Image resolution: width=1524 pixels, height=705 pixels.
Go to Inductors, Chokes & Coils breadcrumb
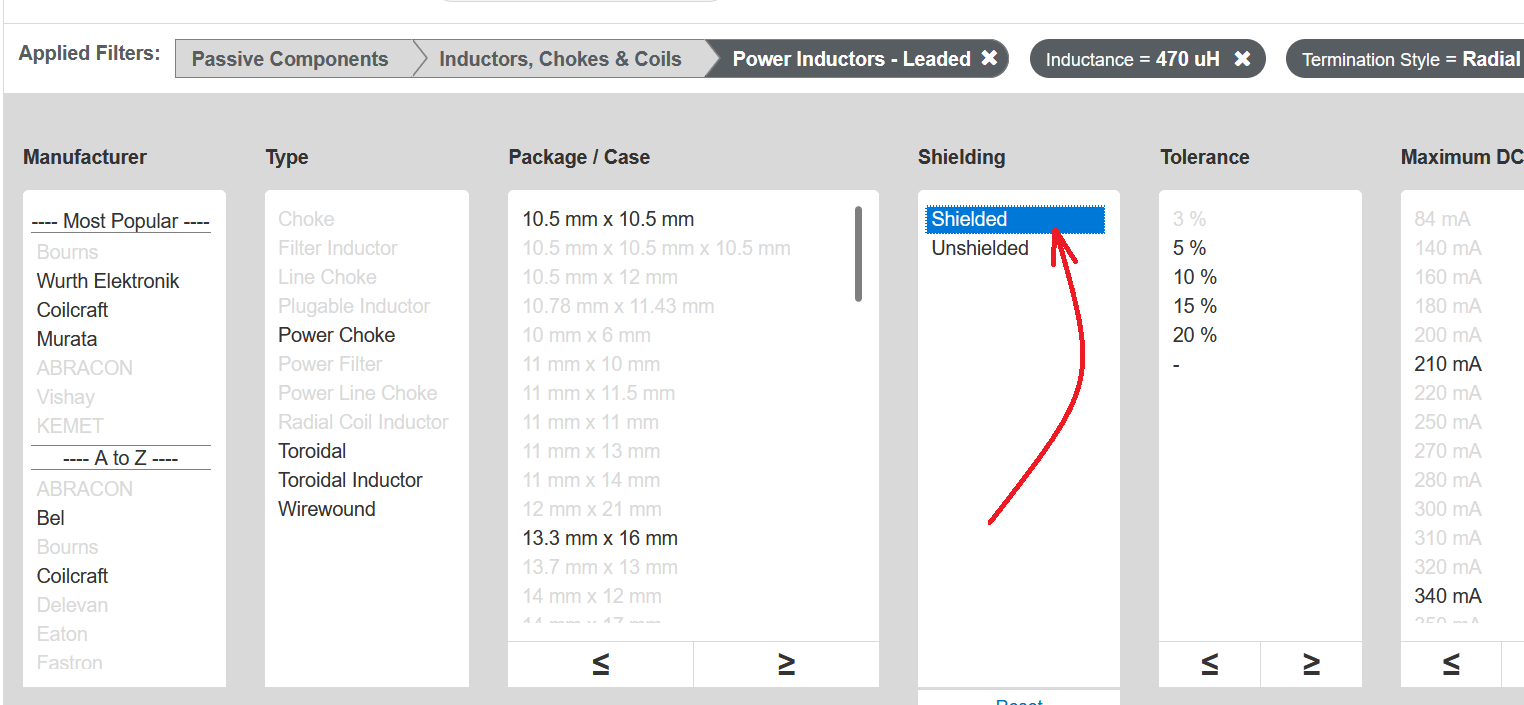click(x=560, y=59)
